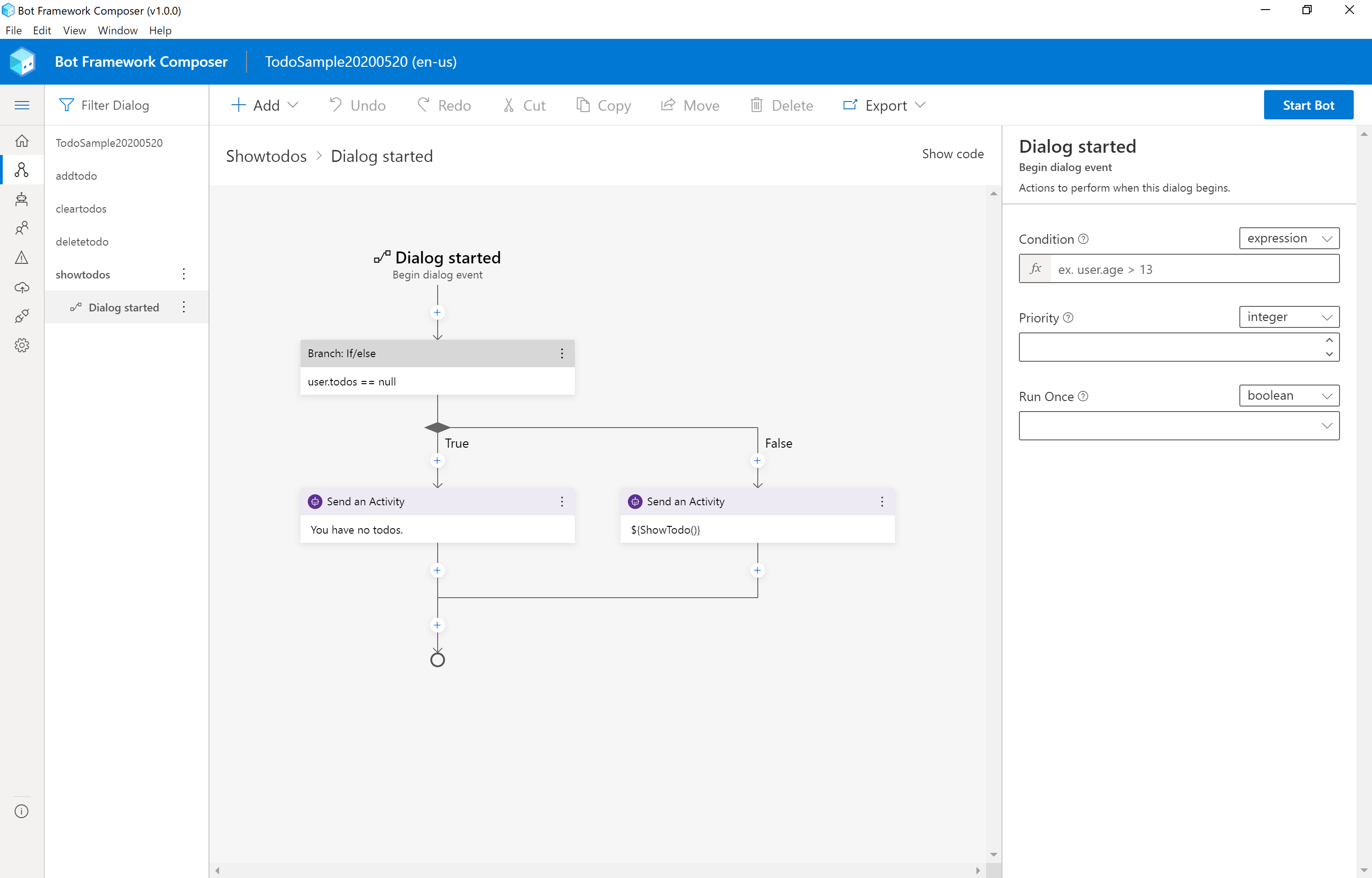This screenshot has height=878, width=1372.
Task: Click the Bot Responses robot sidebar icon
Action: 21,199
